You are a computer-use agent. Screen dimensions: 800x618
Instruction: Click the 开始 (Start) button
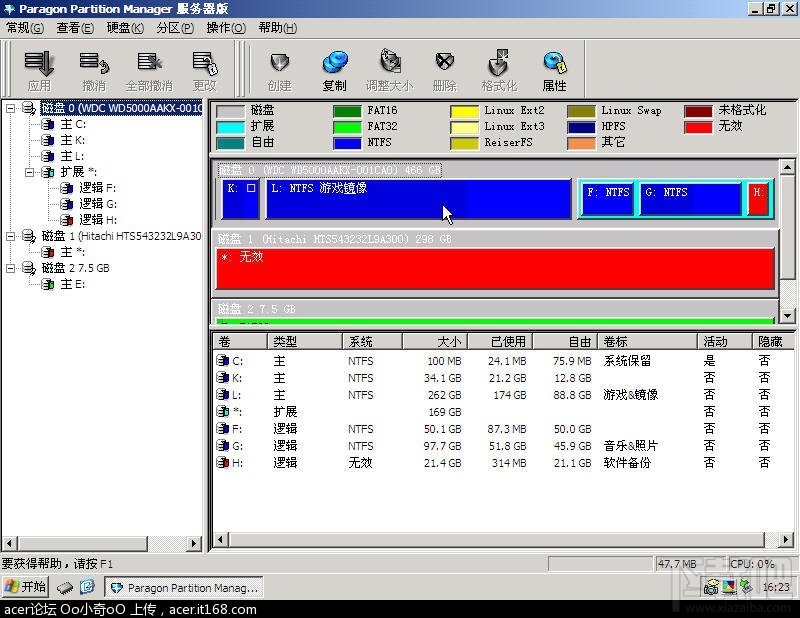coord(24,586)
